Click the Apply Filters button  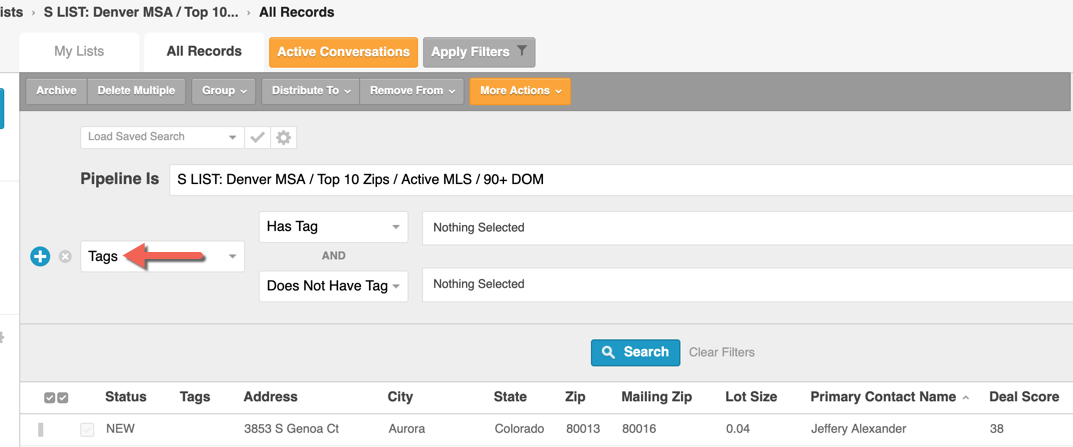click(x=479, y=52)
